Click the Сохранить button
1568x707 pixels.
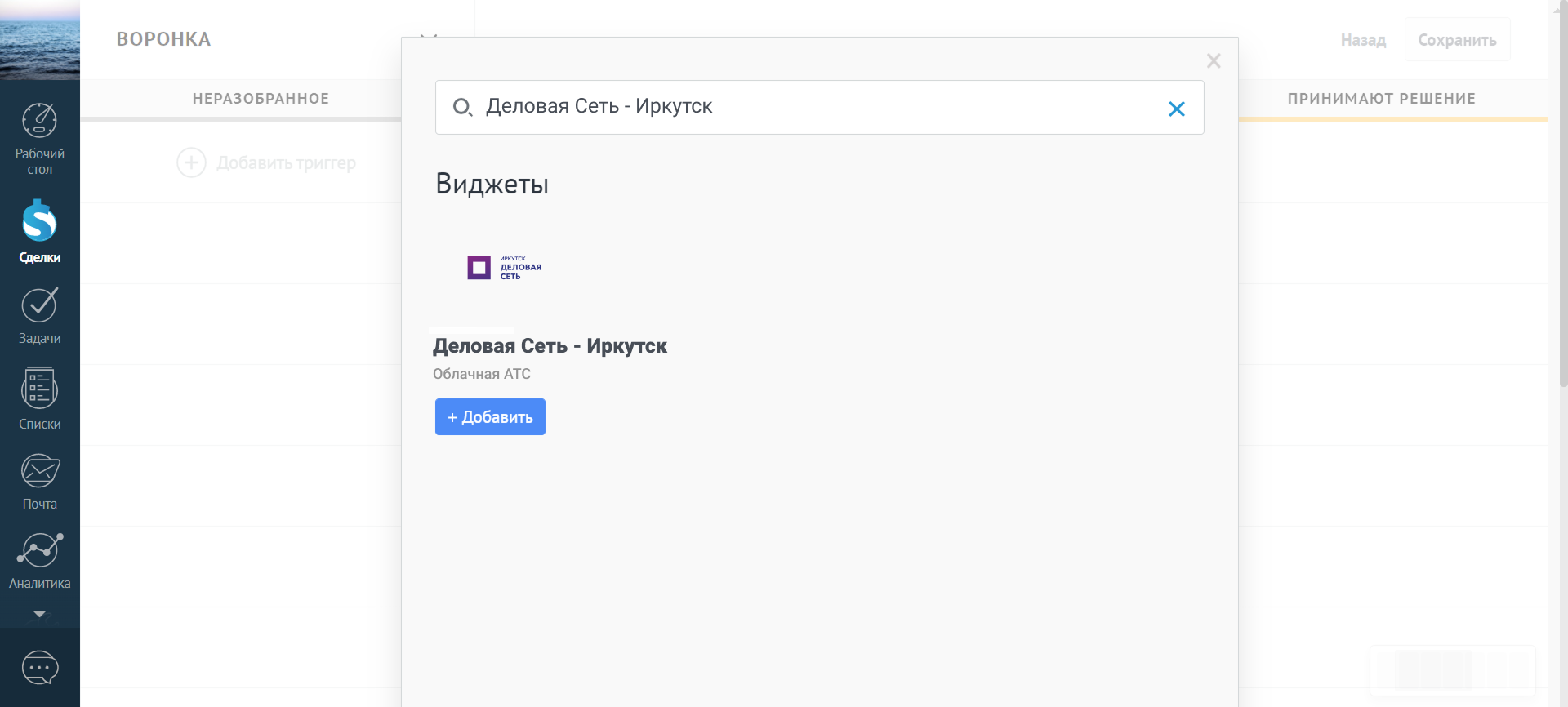(x=1457, y=40)
